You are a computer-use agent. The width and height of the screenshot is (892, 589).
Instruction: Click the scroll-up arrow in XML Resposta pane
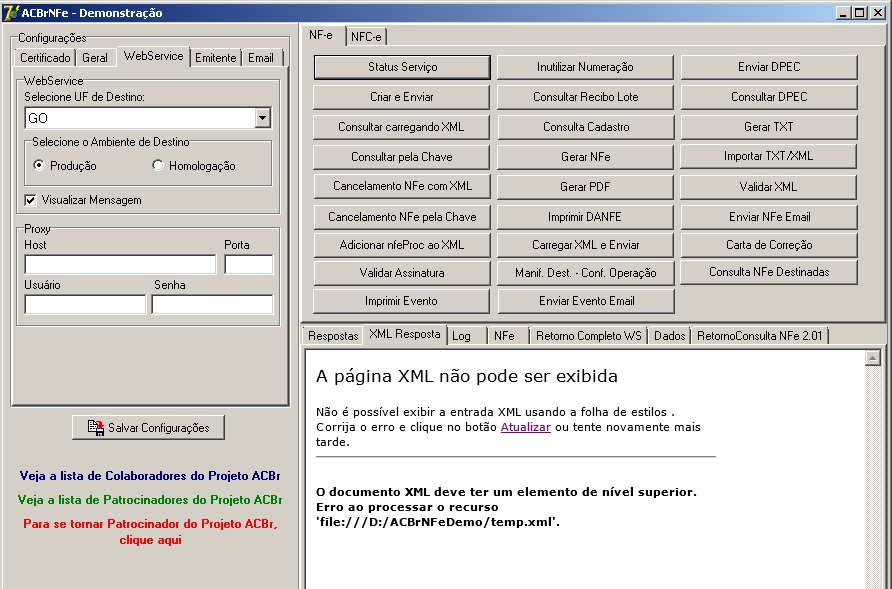(873, 358)
